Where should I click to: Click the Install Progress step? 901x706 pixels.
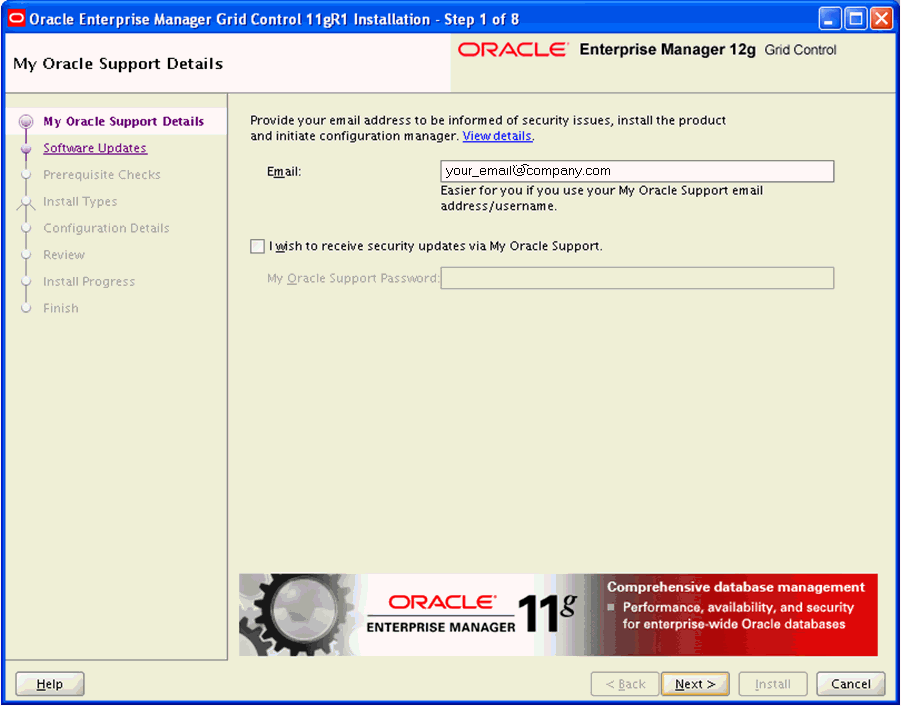pyautogui.click(x=89, y=281)
